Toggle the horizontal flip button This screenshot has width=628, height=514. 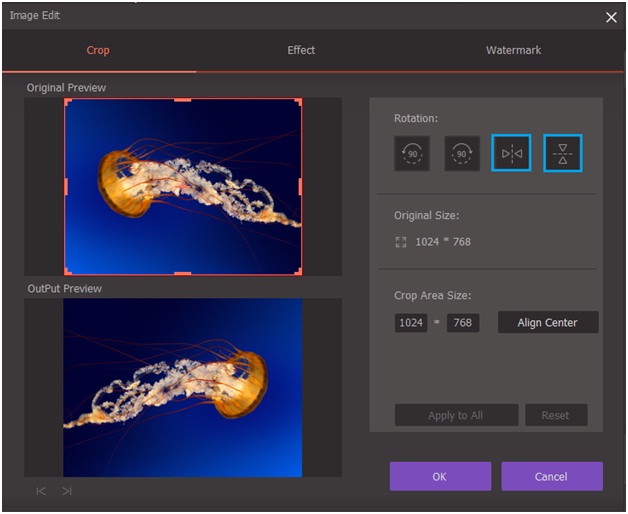[x=512, y=154]
